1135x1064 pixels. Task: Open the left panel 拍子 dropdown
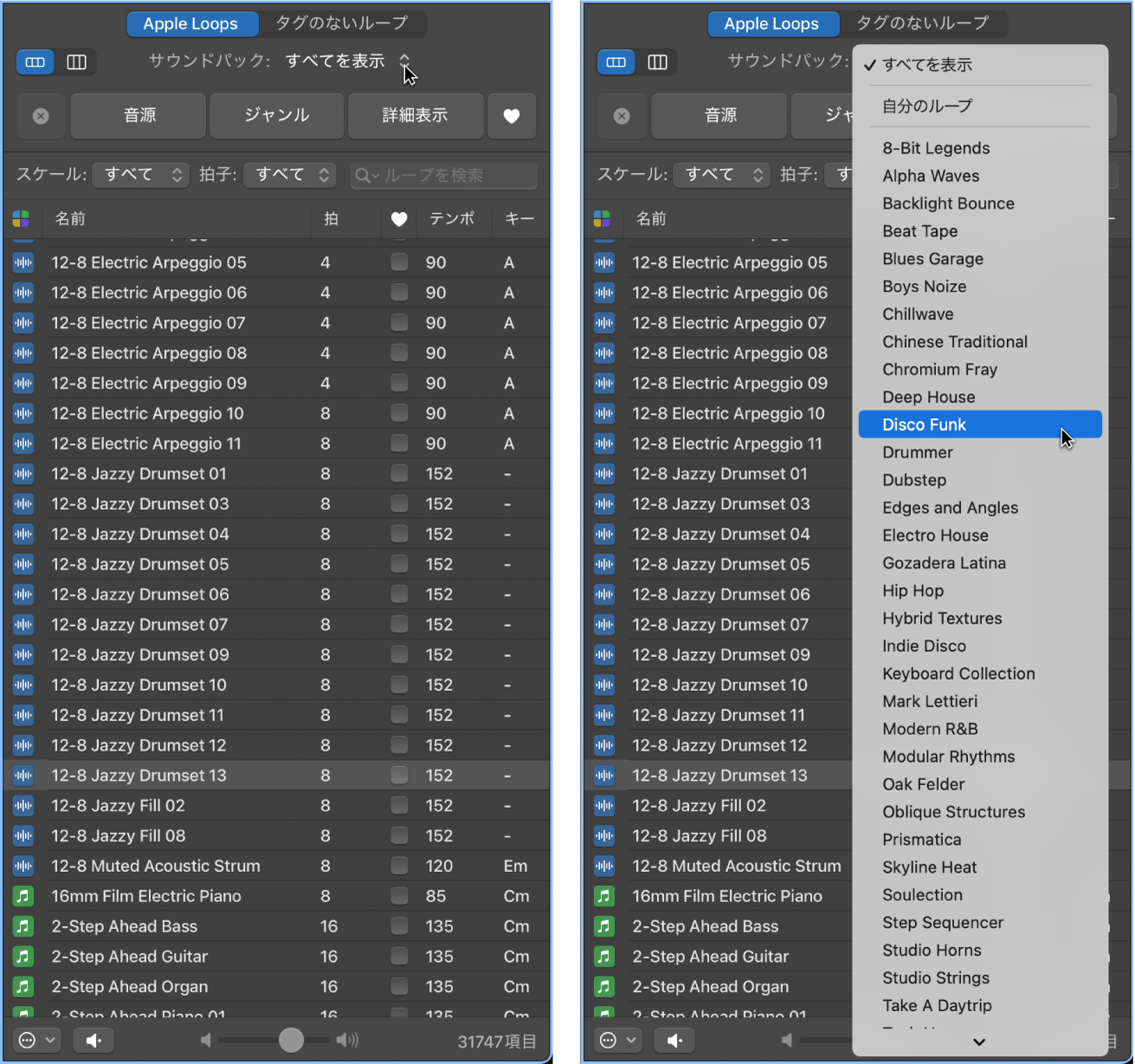290,175
